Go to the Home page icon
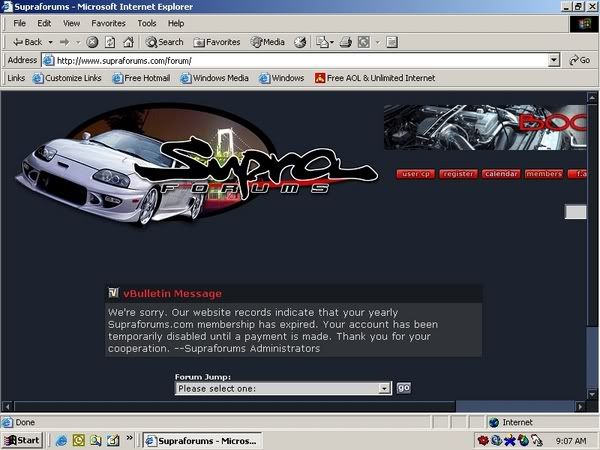The image size is (600, 450). (128, 42)
